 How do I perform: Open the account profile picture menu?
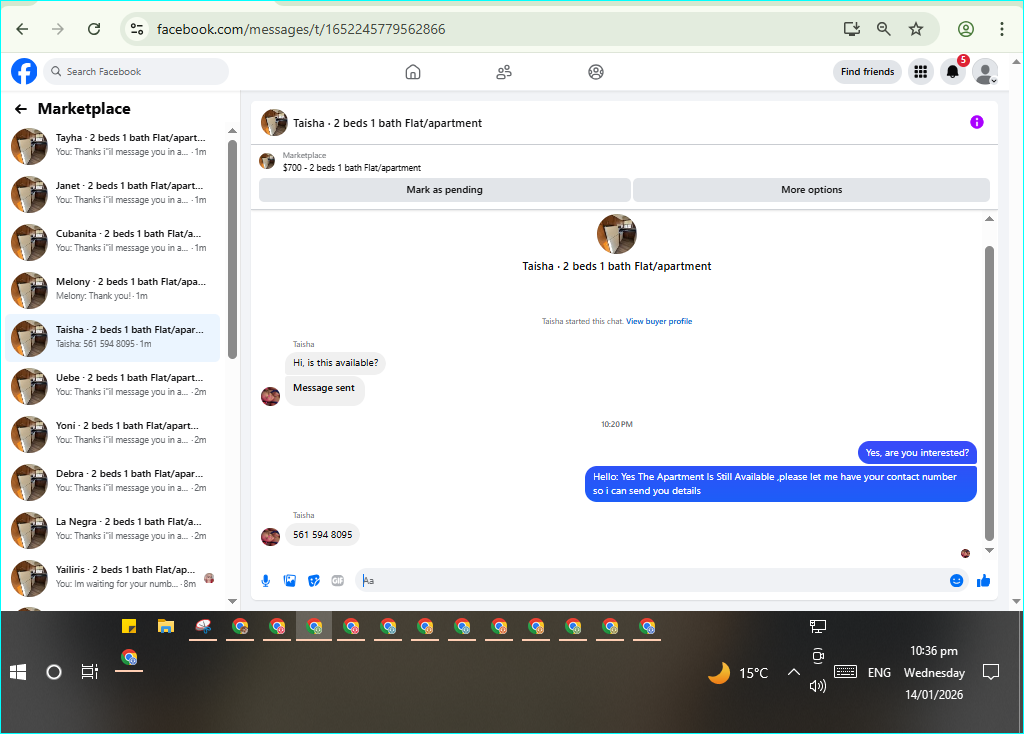pyautogui.click(x=985, y=72)
